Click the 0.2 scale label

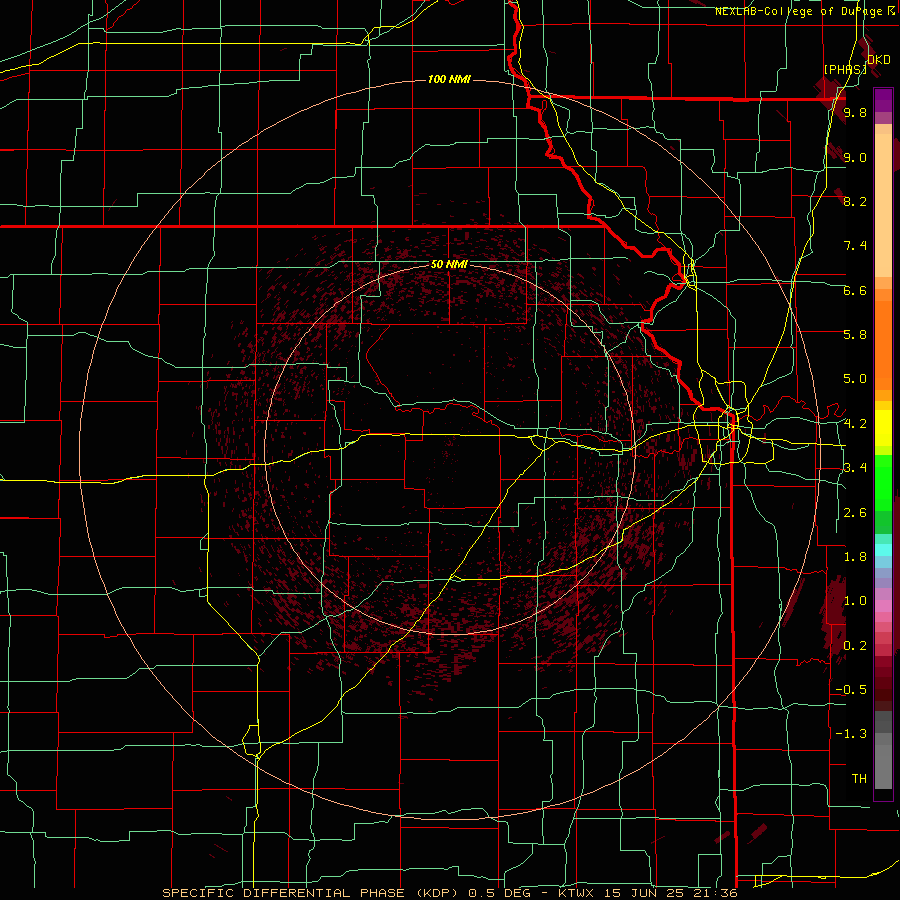point(855,646)
